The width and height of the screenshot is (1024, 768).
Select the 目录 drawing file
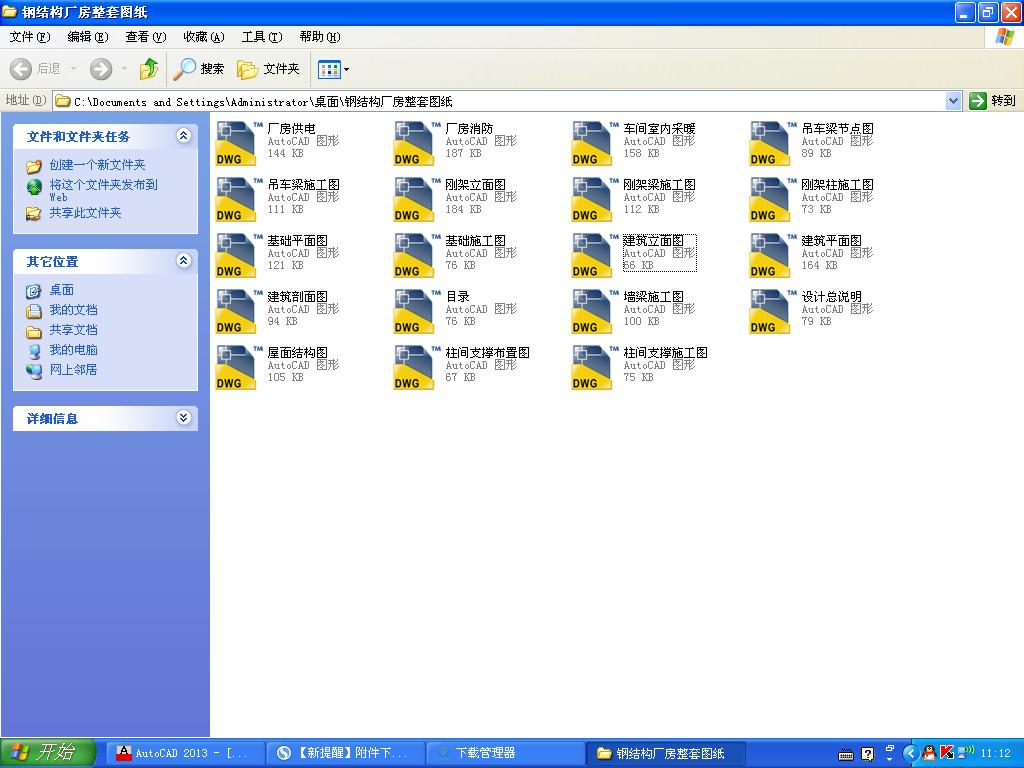pyautogui.click(x=412, y=311)
